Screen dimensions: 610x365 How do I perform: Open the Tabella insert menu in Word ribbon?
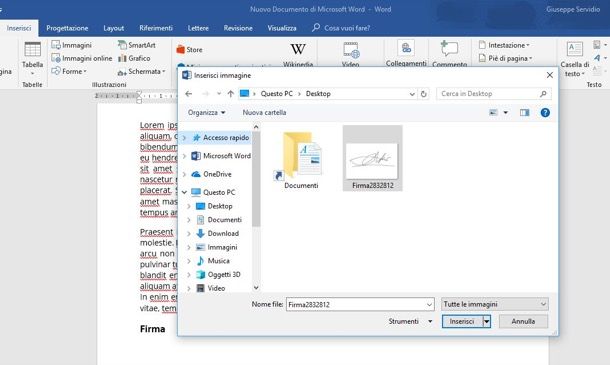(x=32, y=58)
